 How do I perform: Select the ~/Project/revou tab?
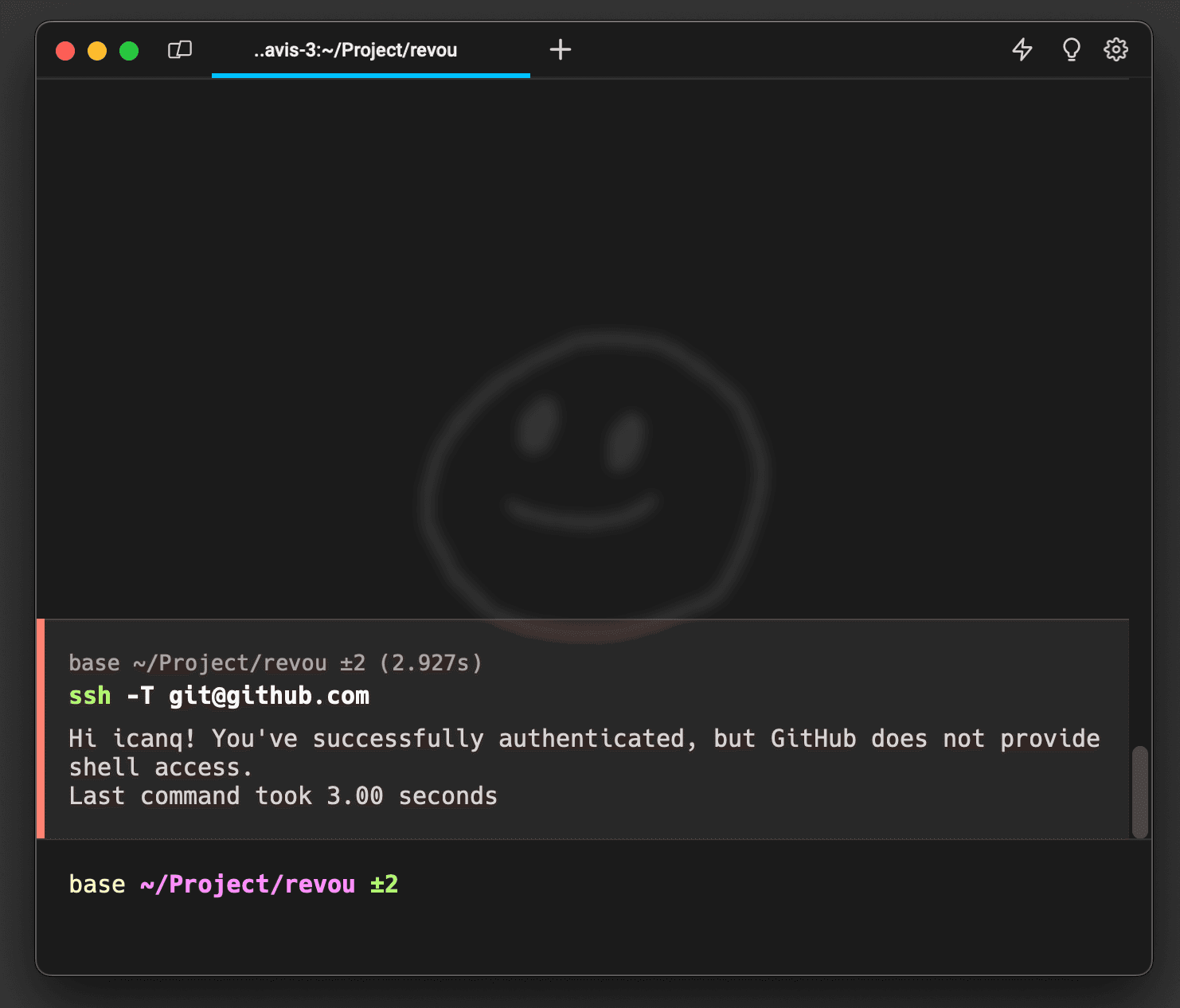tap(371, 50)
